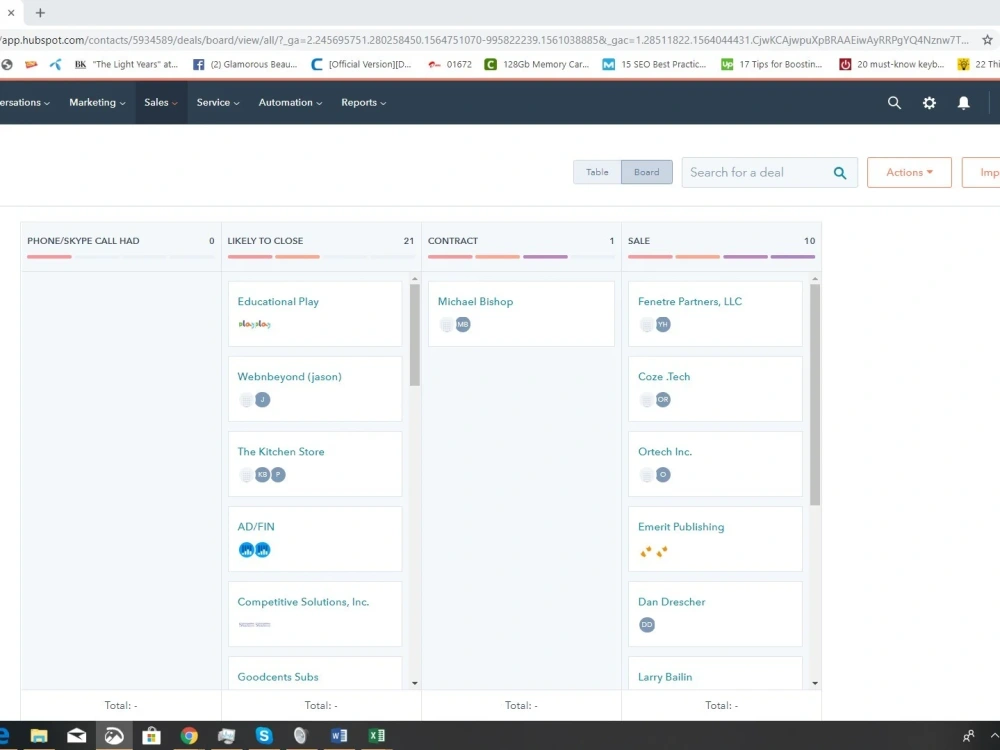The width and height of the screenshot is (1000, 750).
Task: Open Excel from the taskbar
Action: pos(376,736)
